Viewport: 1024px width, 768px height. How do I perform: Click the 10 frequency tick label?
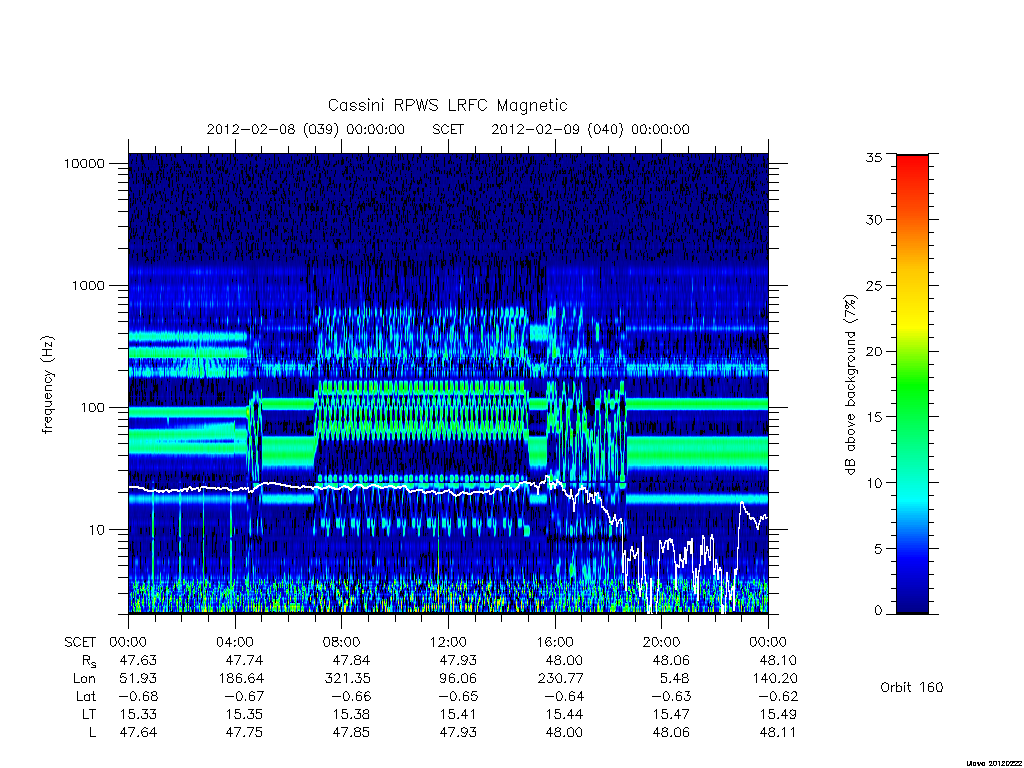click(x=97, y=530)
